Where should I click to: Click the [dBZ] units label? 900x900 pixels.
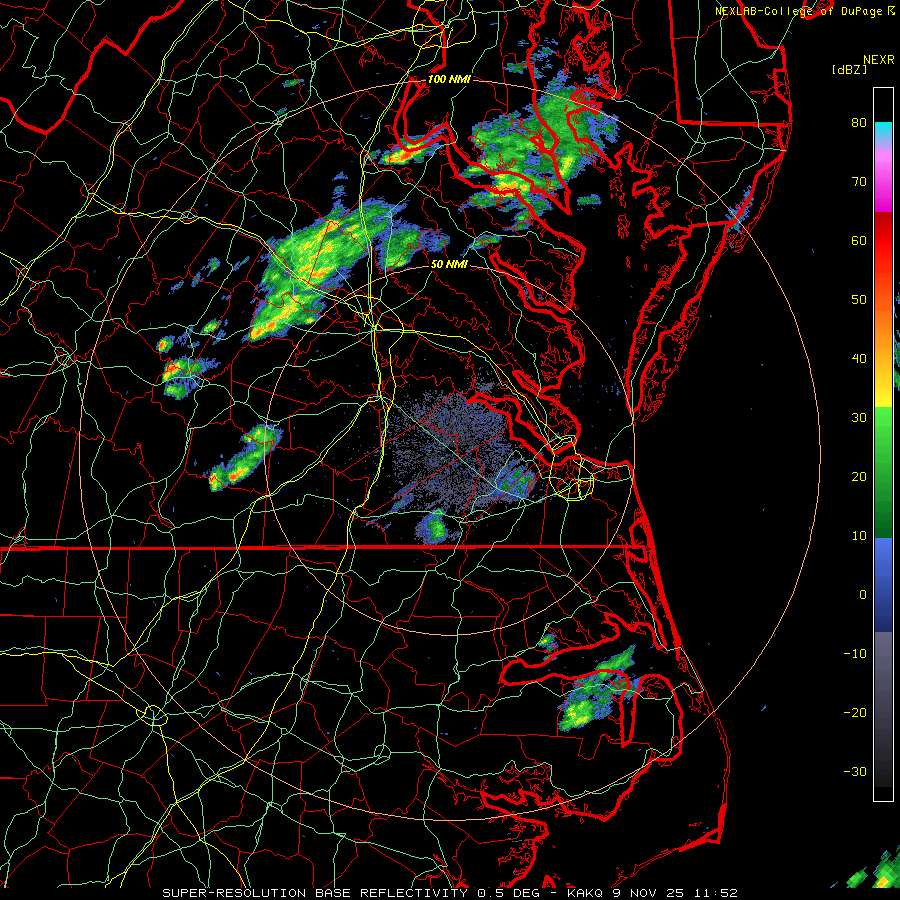[849, 70]
